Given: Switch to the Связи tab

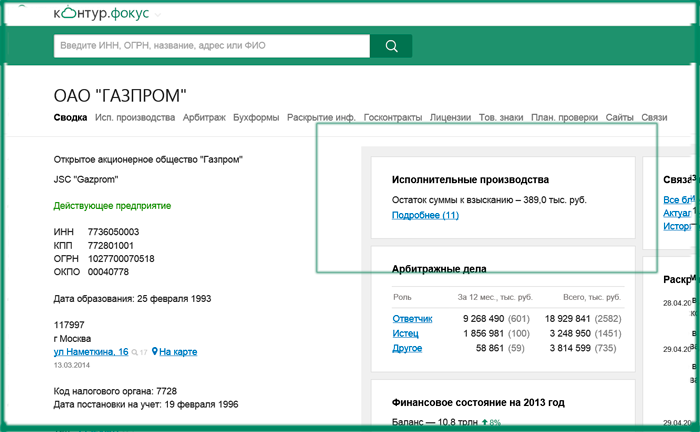Looking at the screenshot, I should (x=654, y=117).
